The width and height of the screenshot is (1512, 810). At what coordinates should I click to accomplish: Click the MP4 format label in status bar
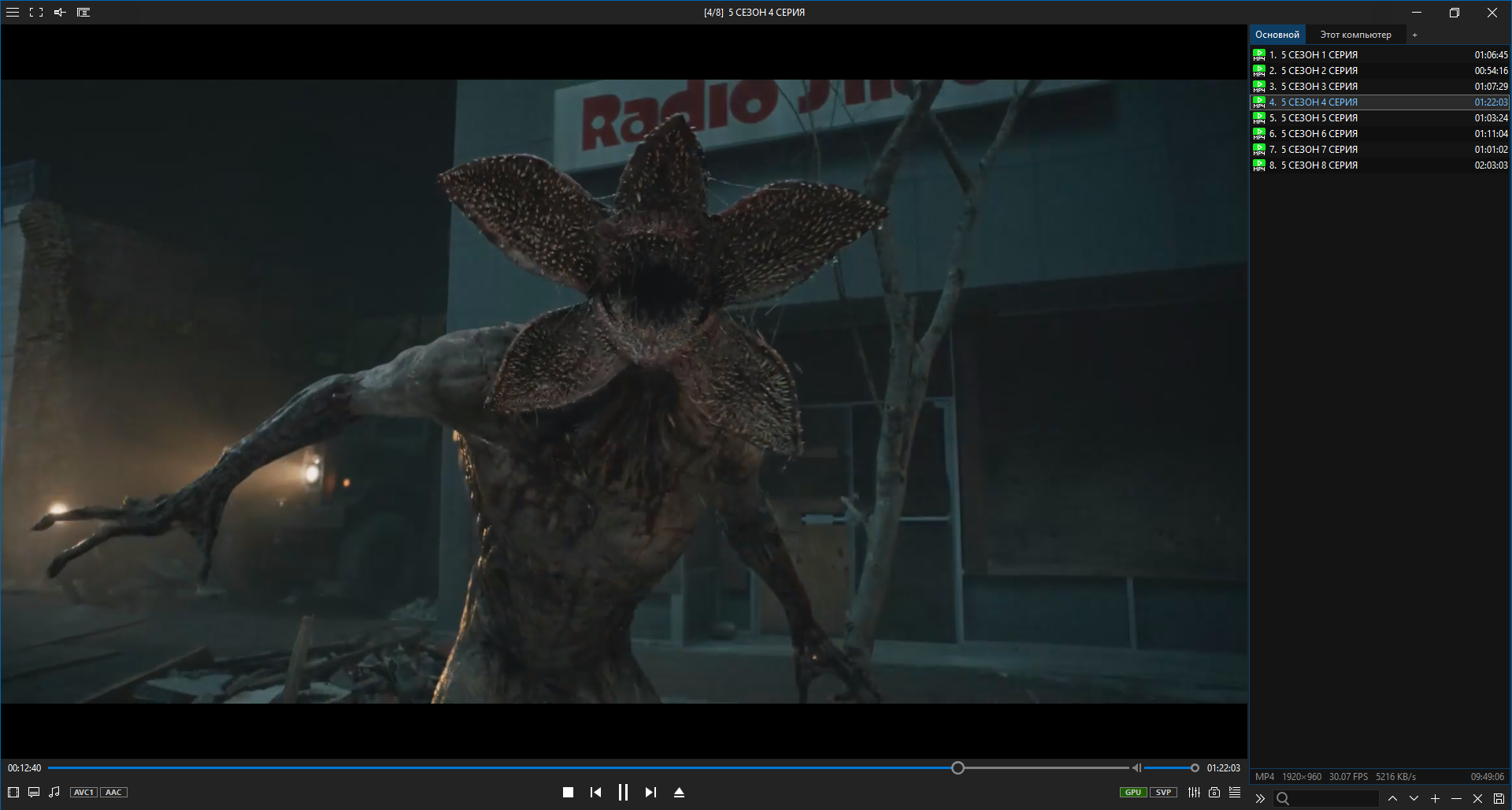(1265, 777)
